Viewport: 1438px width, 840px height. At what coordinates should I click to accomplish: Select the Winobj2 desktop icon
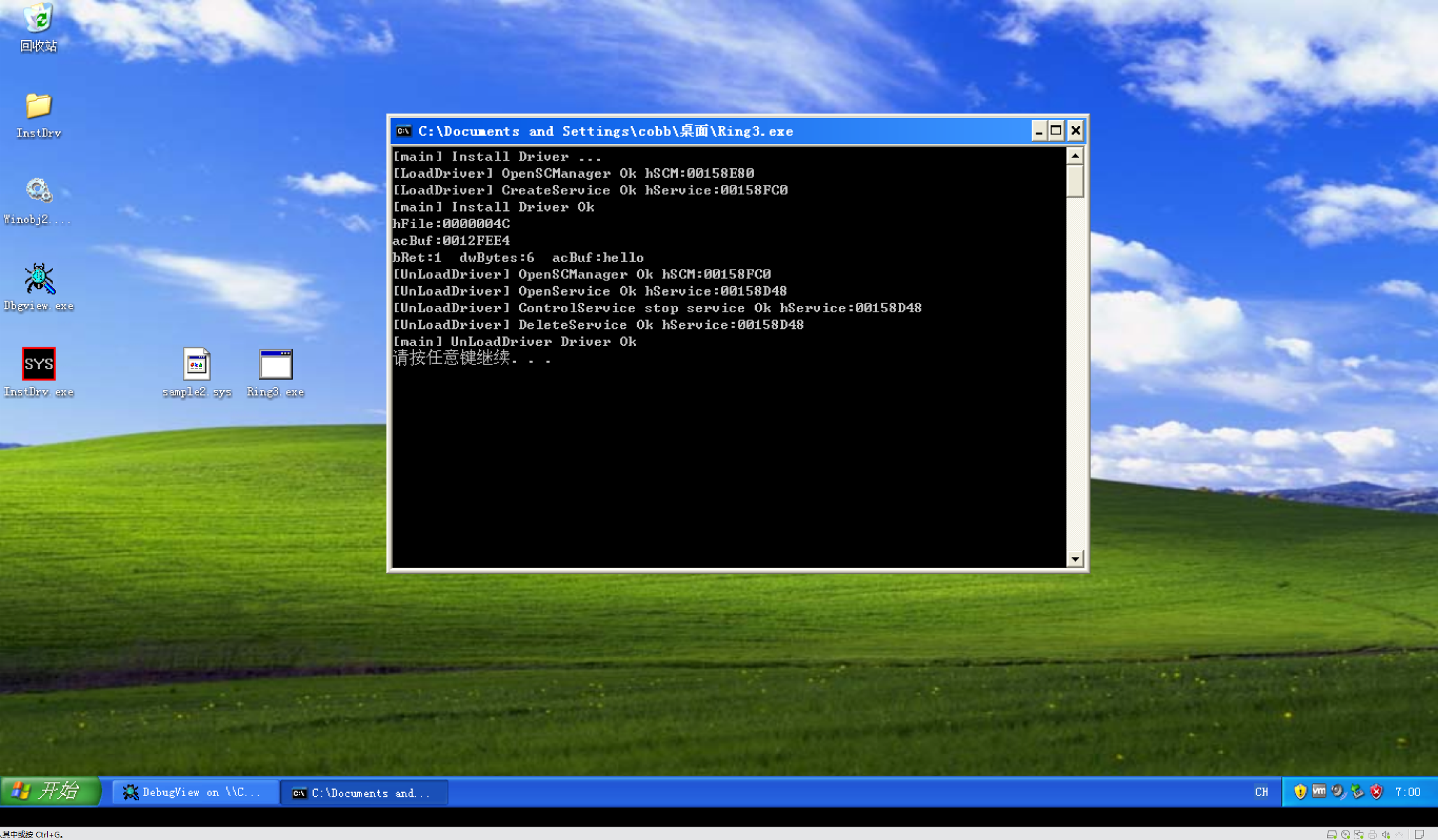click(x=38, y=191)
